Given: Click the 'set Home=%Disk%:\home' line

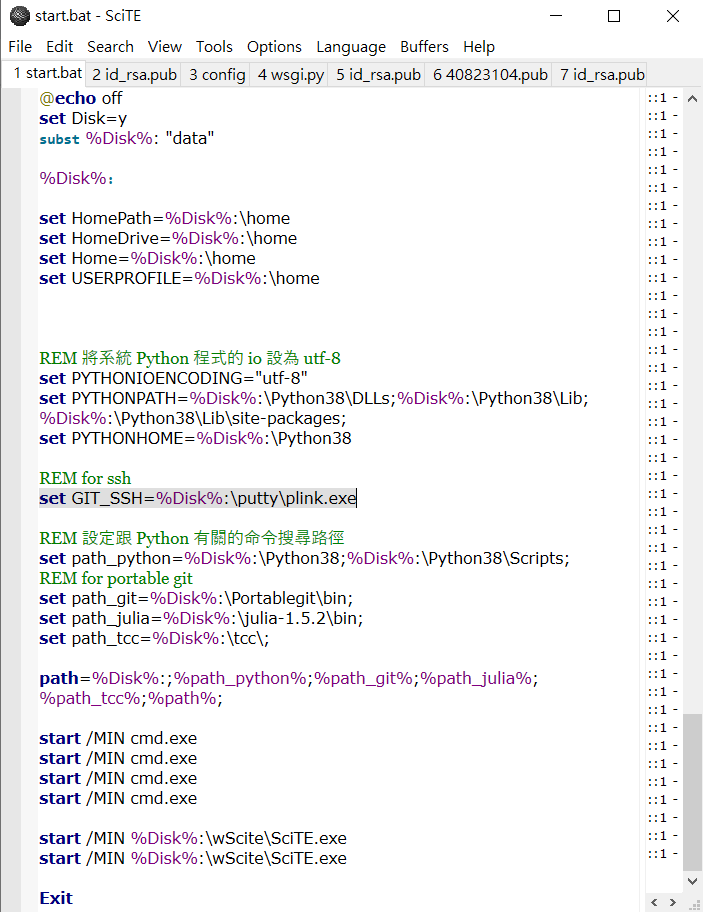Looking at the screenshot, I should pos(147,258).
